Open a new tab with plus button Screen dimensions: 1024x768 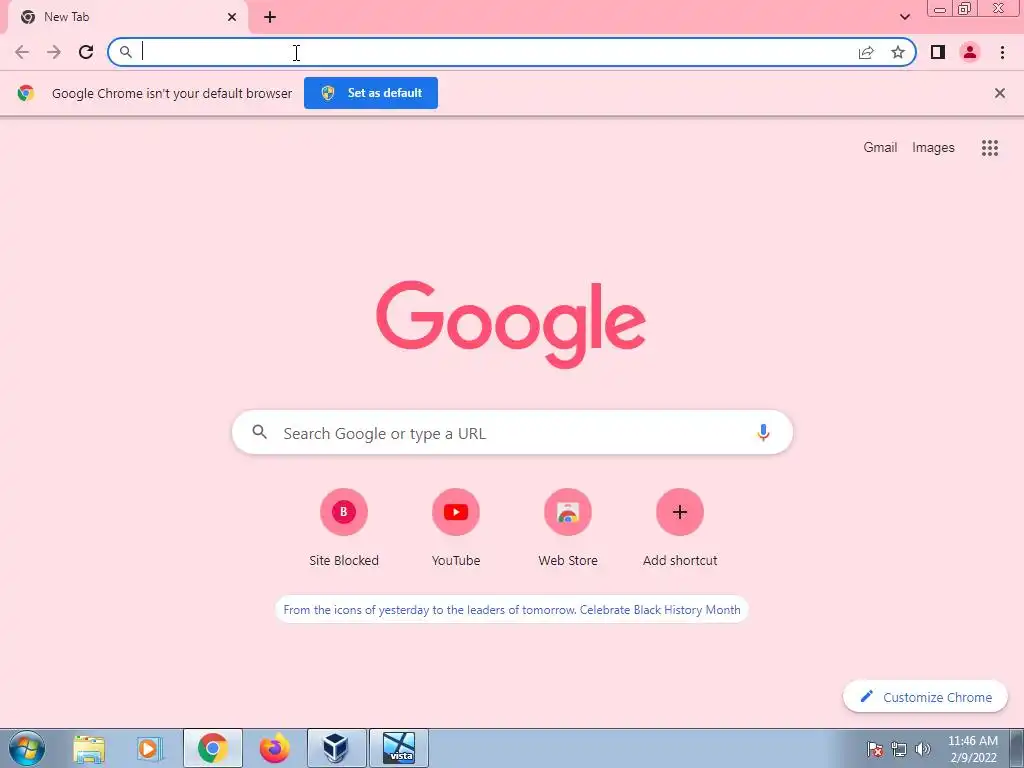(270, 17)
